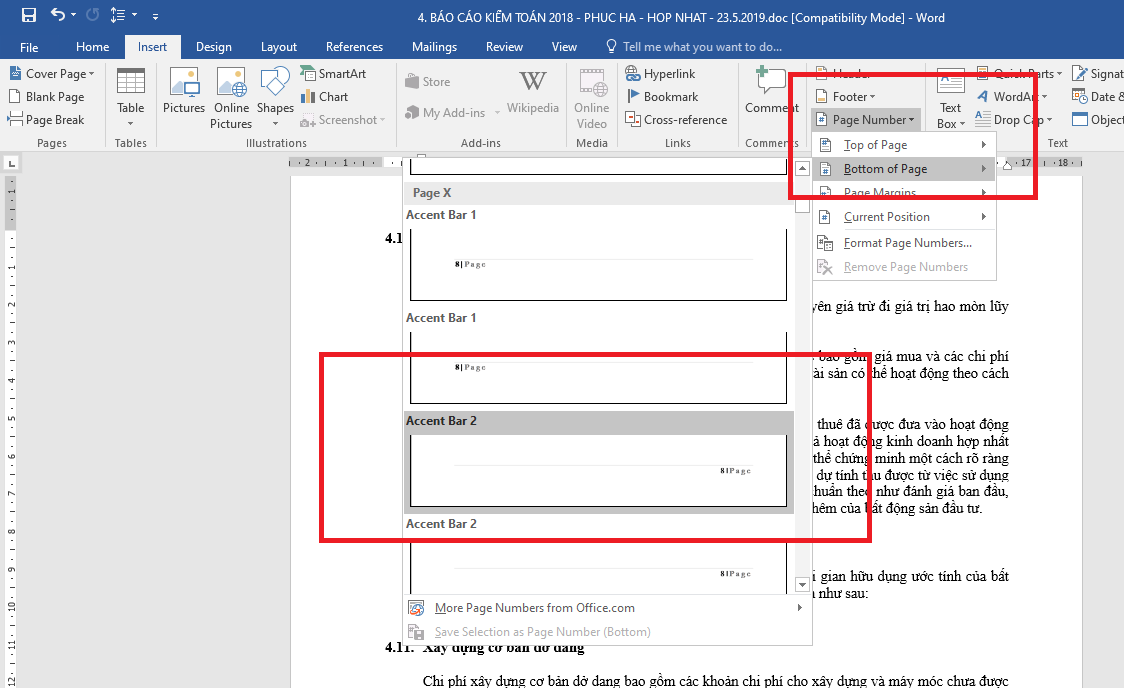Open Wikipedia add-in

pyautogui.click(x=533, y=93)
